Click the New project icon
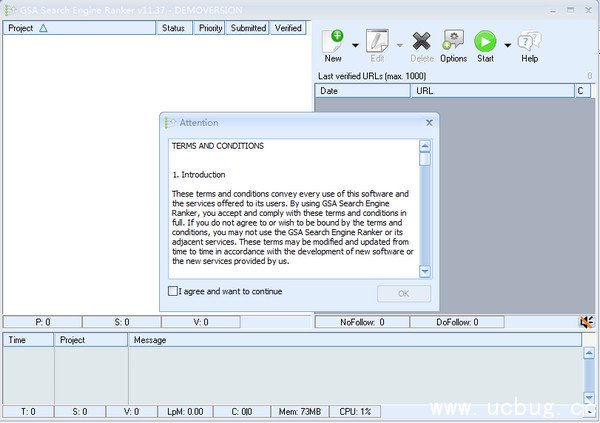 [x=333, y=42]
